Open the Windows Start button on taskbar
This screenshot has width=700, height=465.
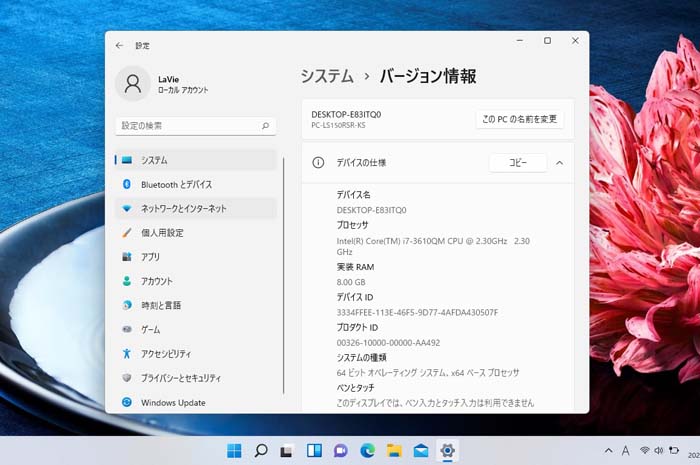[x=234, y=451]
